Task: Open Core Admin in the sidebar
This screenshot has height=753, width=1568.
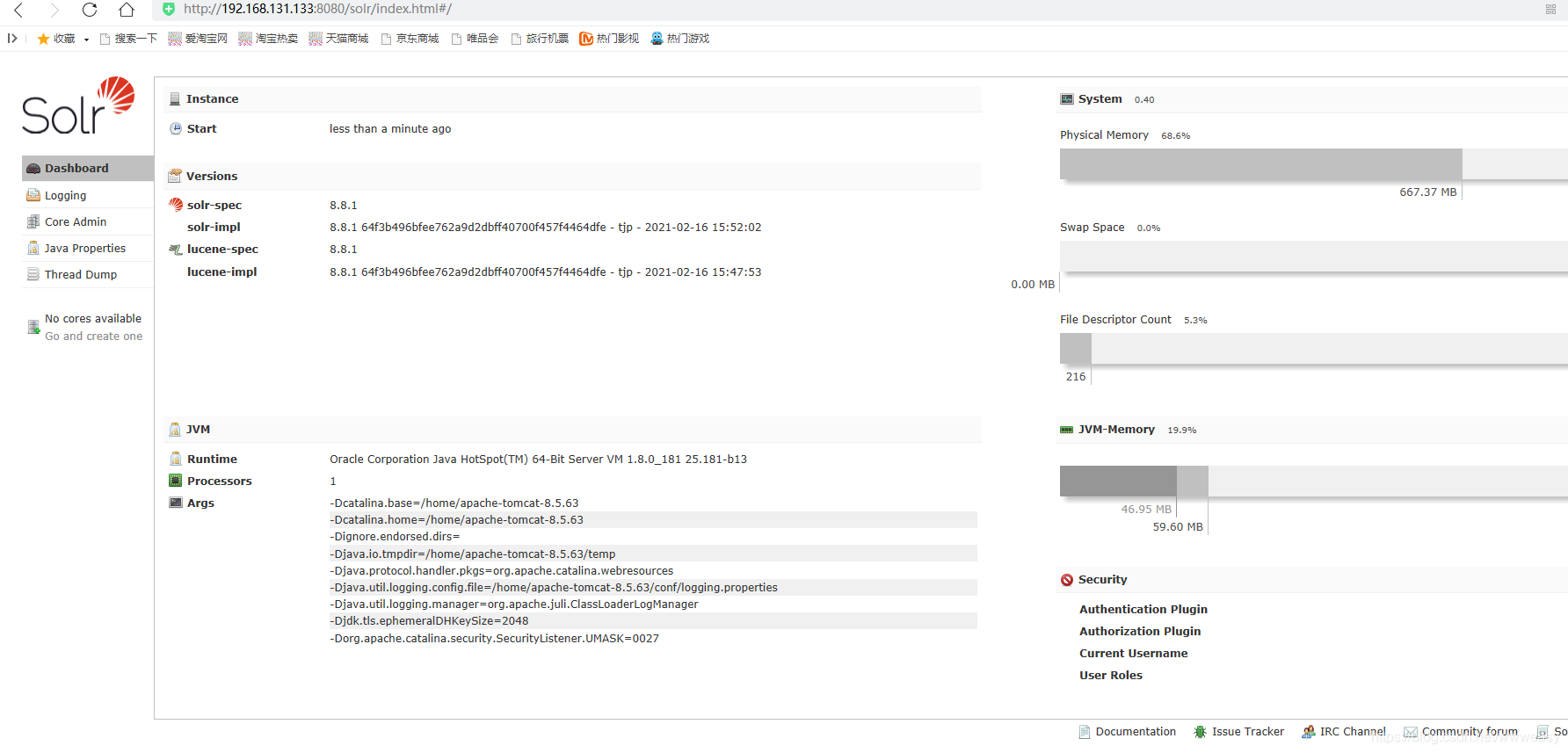Action: coord(88,221)
